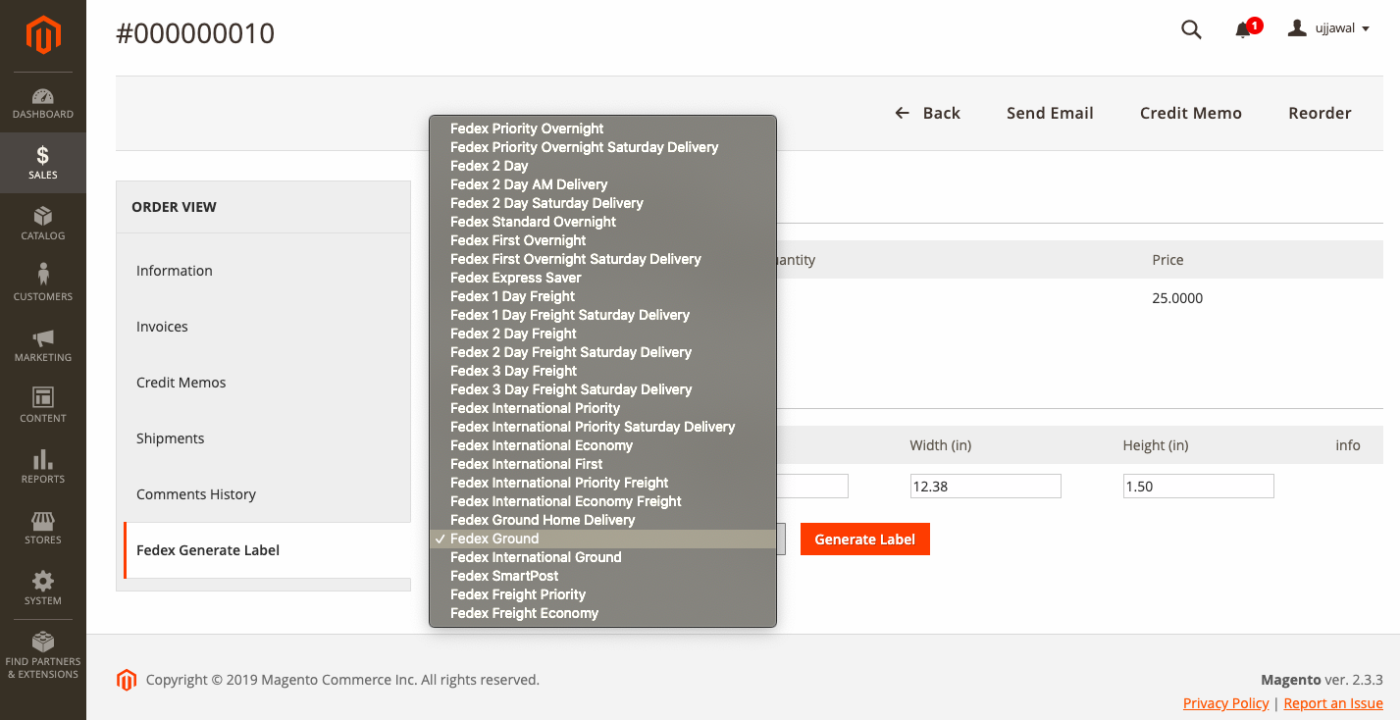Choose Fedex International Priority Saturday Delivery
The width and height of the screenshot is (1400, 720).
(x=603, y=427)
